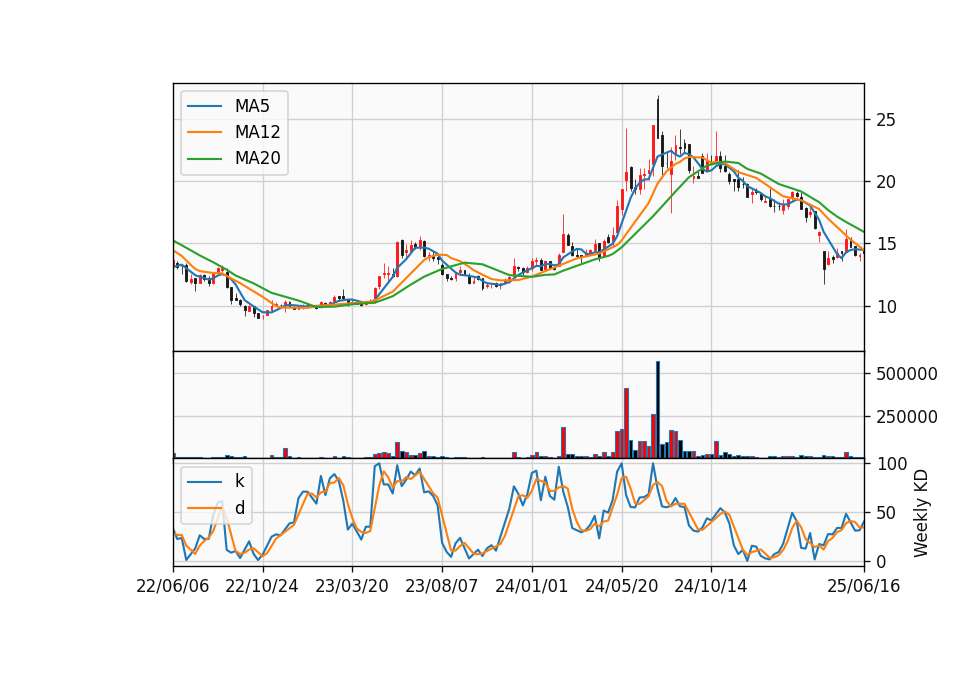Click the volume axis value 250000

[x=907, y=417]
